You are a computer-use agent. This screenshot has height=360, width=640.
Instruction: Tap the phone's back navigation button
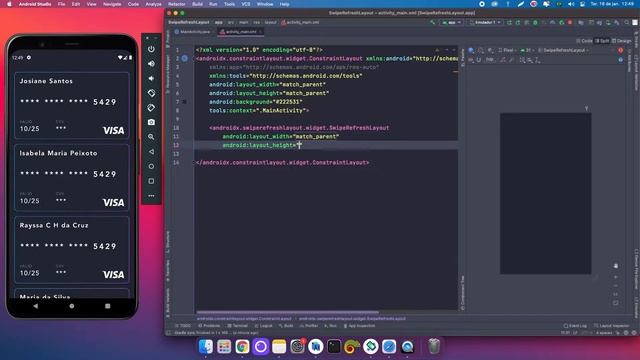36,306
